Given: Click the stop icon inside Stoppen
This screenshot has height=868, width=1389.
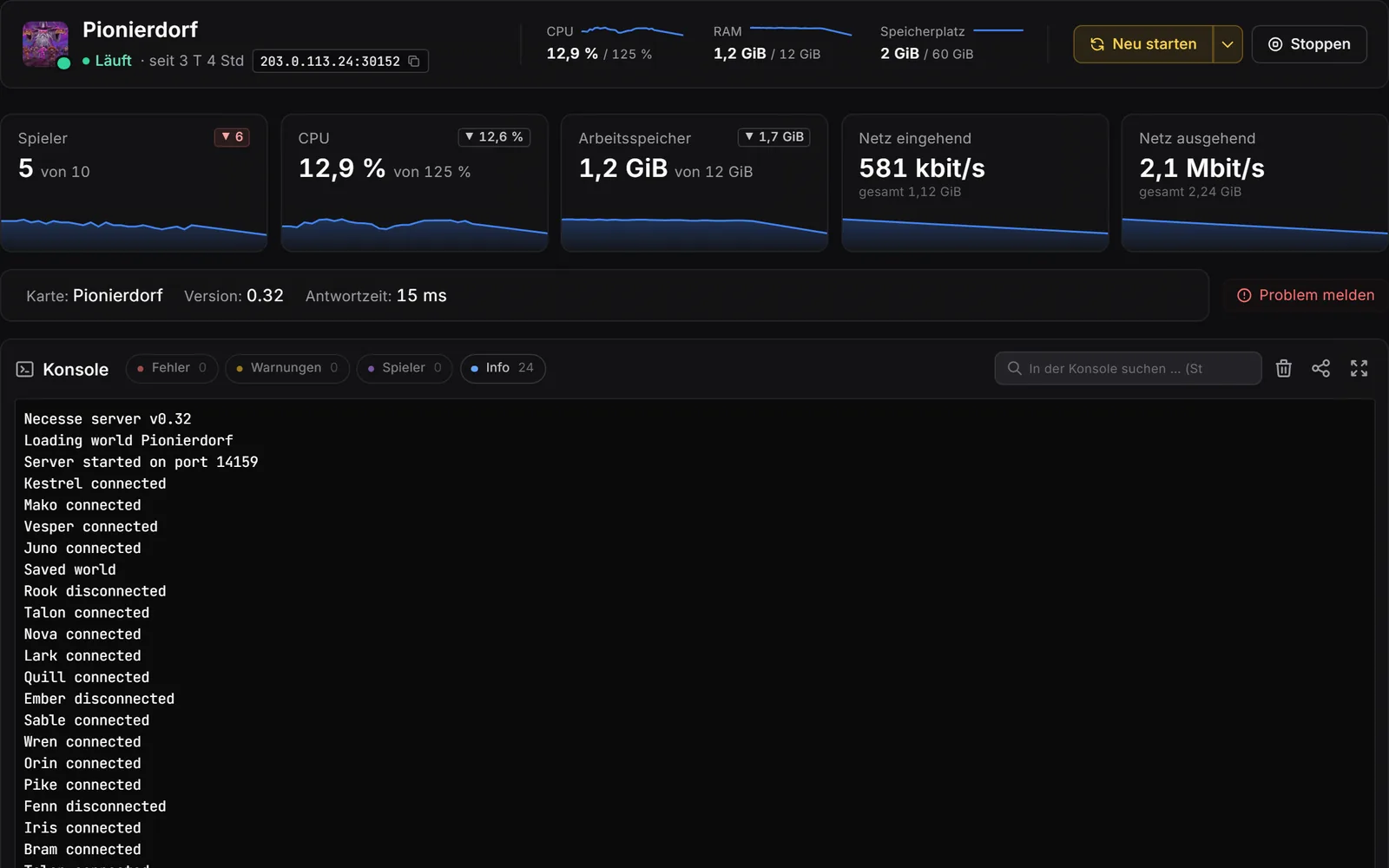Looking at the screenshot, I should click(1275, 44).
